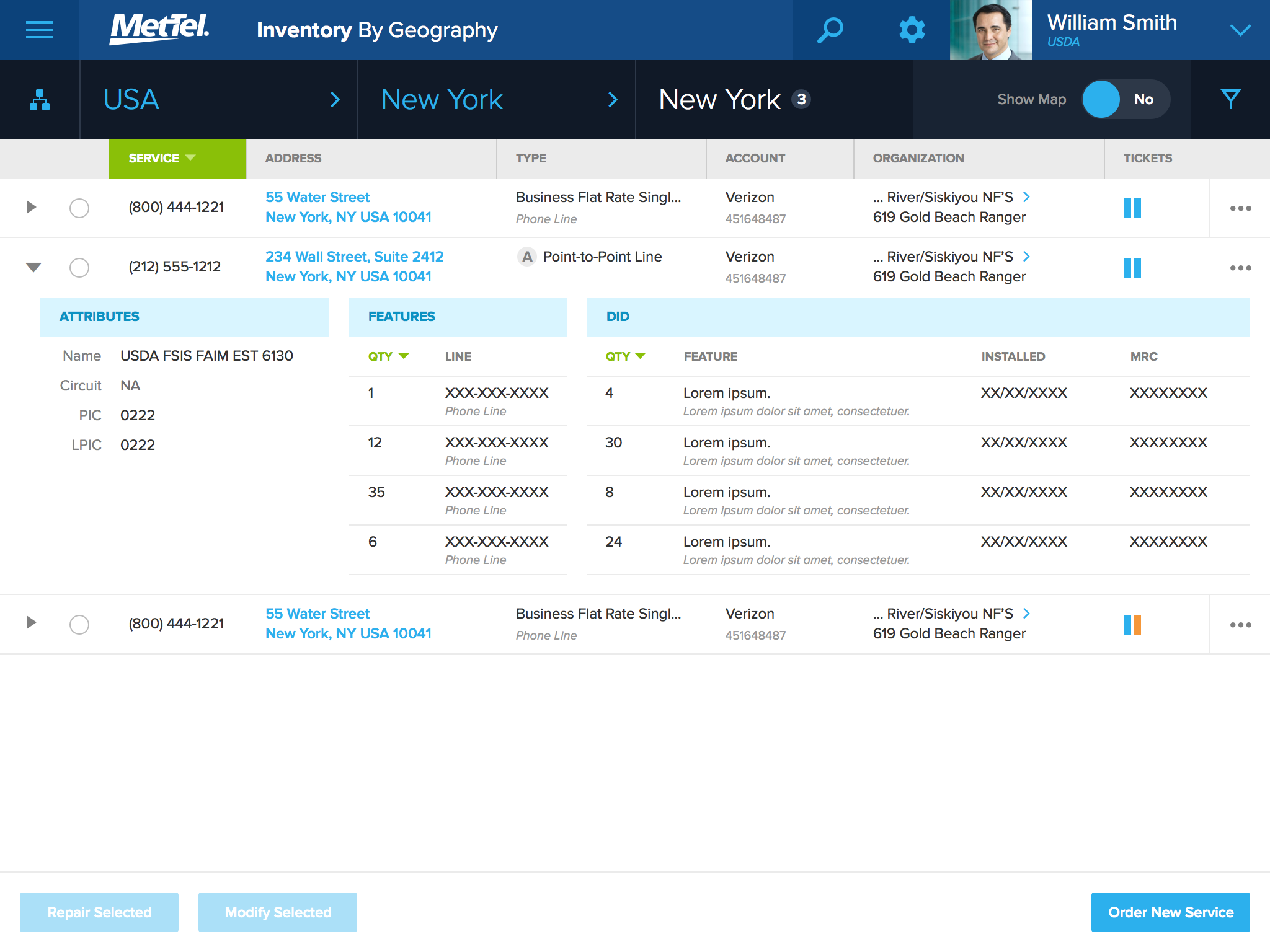Click William Smith profile photo
The image size is (1270, 952).
click(x=990, y=30)
